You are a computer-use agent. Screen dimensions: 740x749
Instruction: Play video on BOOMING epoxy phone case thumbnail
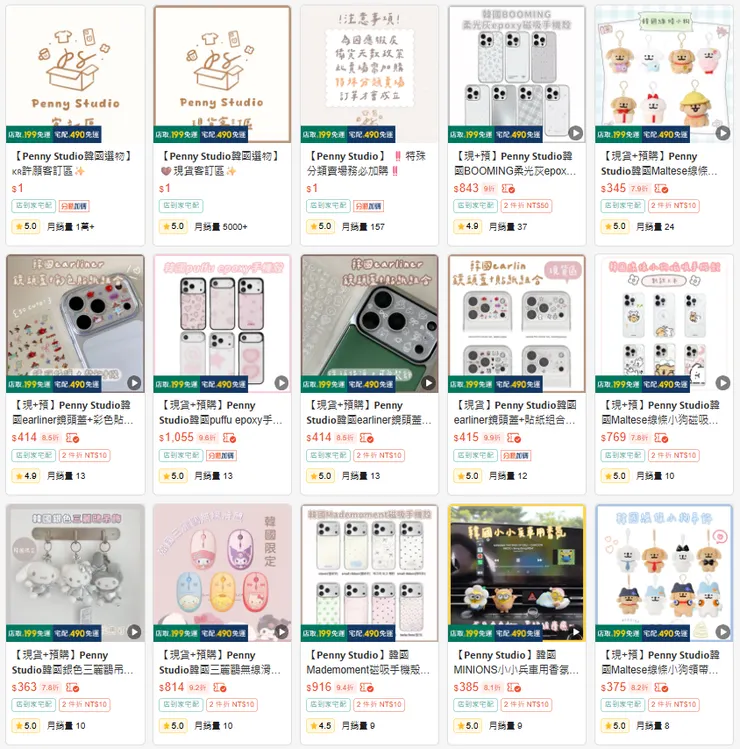point(575,133)
